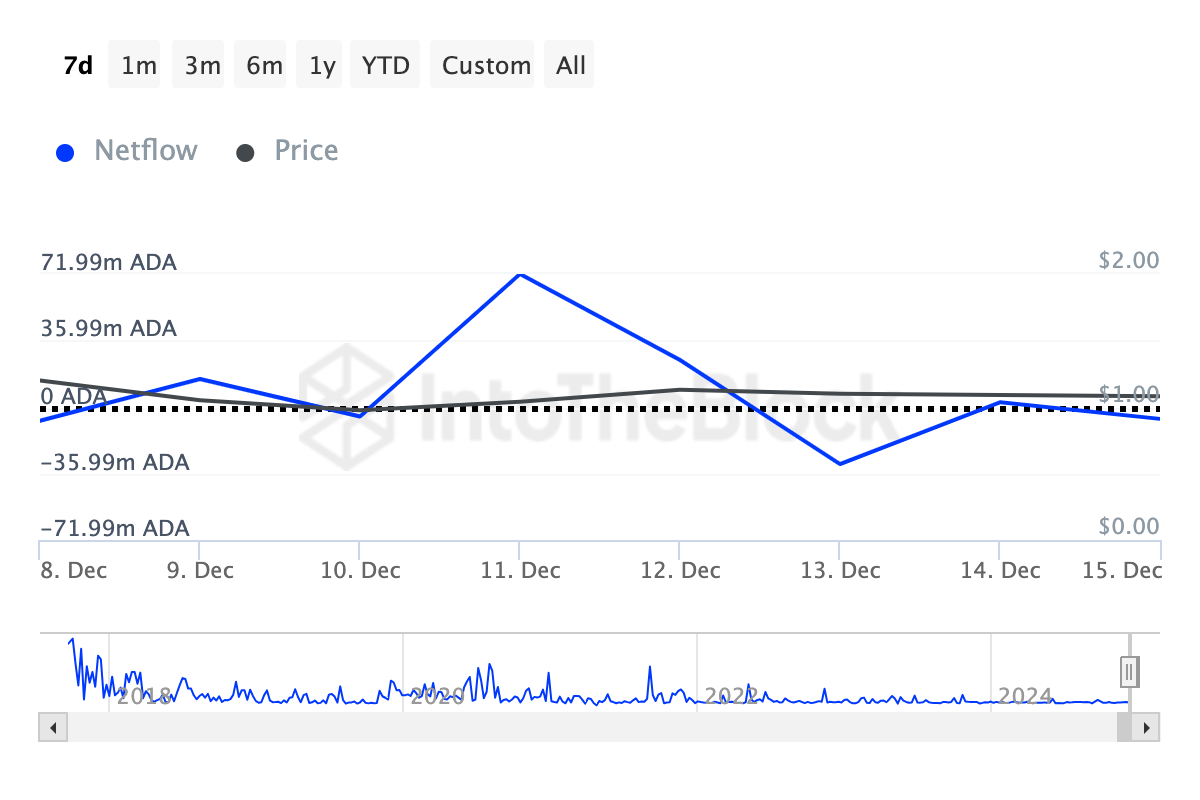Select the 6m time range
This screenshot has width=1200, height=800.
[x=265, y=66]
